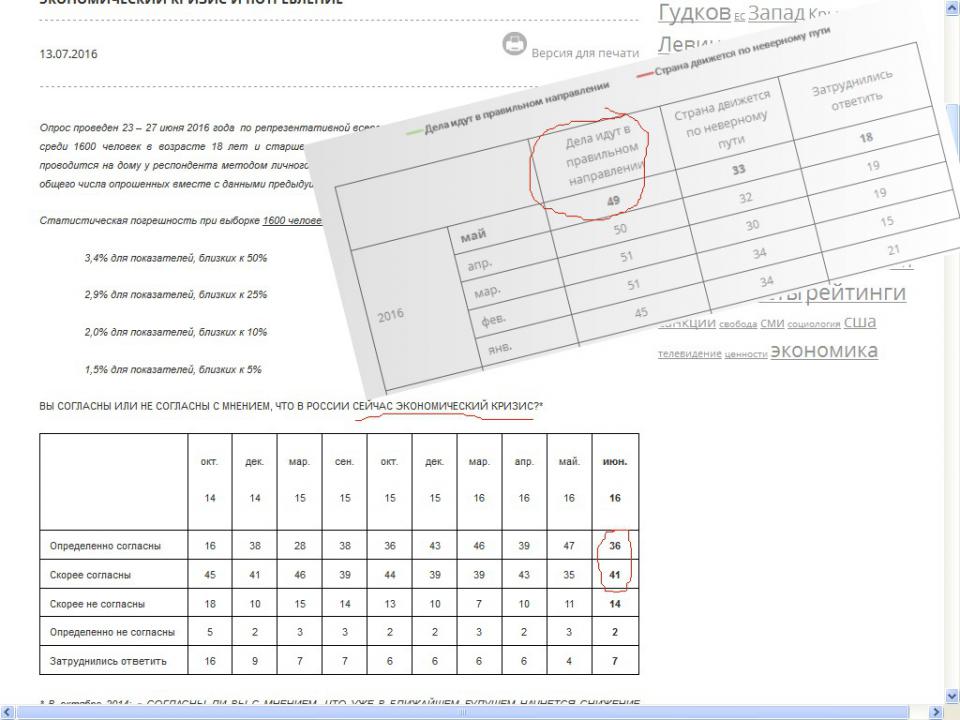Click the vertical scrollbar up arrow
The width and height of the screenshot is (960, 720).
point(950,7)
